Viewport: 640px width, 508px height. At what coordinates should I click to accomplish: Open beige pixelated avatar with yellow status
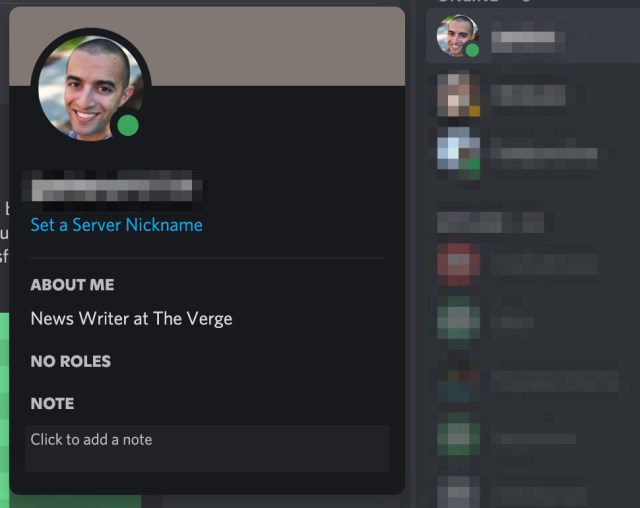[458, 95]
